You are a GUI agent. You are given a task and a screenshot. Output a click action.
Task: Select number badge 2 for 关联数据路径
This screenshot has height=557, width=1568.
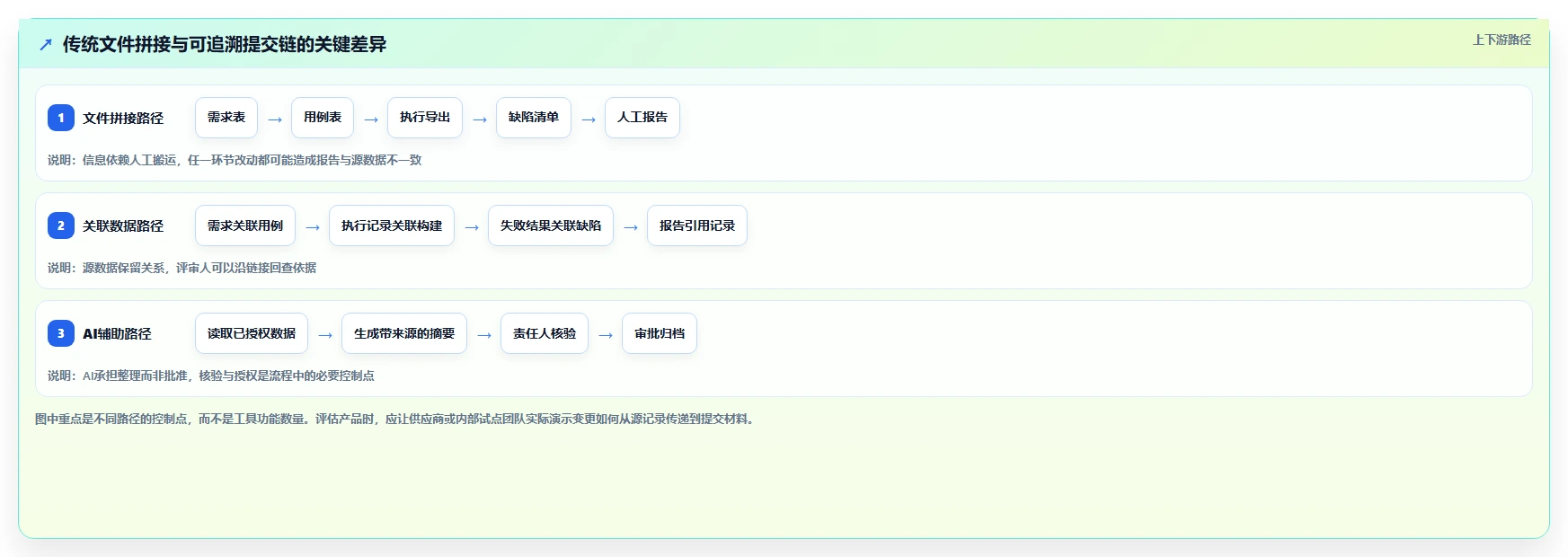tap(61, 225)
